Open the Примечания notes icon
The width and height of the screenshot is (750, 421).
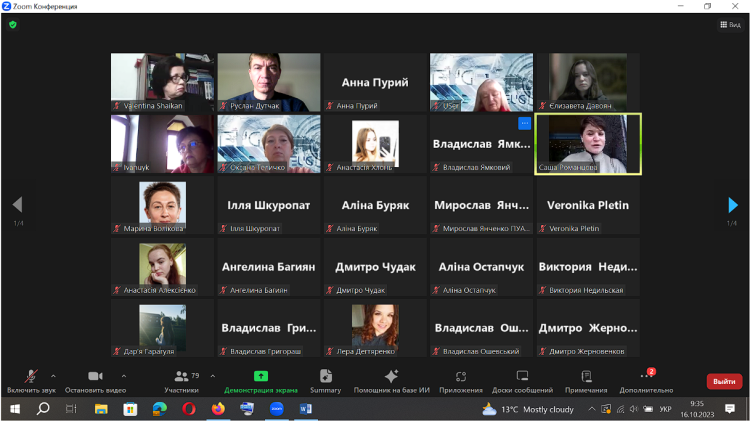586,380
